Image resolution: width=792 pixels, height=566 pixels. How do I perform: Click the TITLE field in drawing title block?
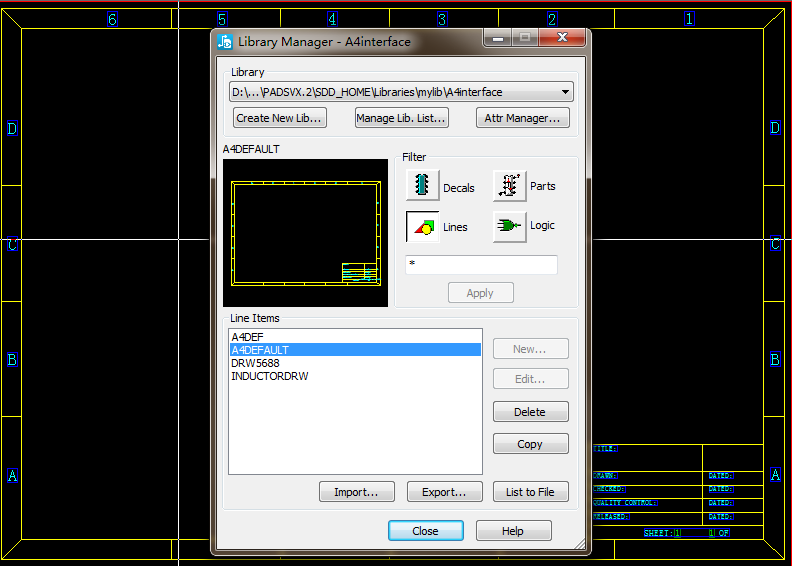(605, 448)
